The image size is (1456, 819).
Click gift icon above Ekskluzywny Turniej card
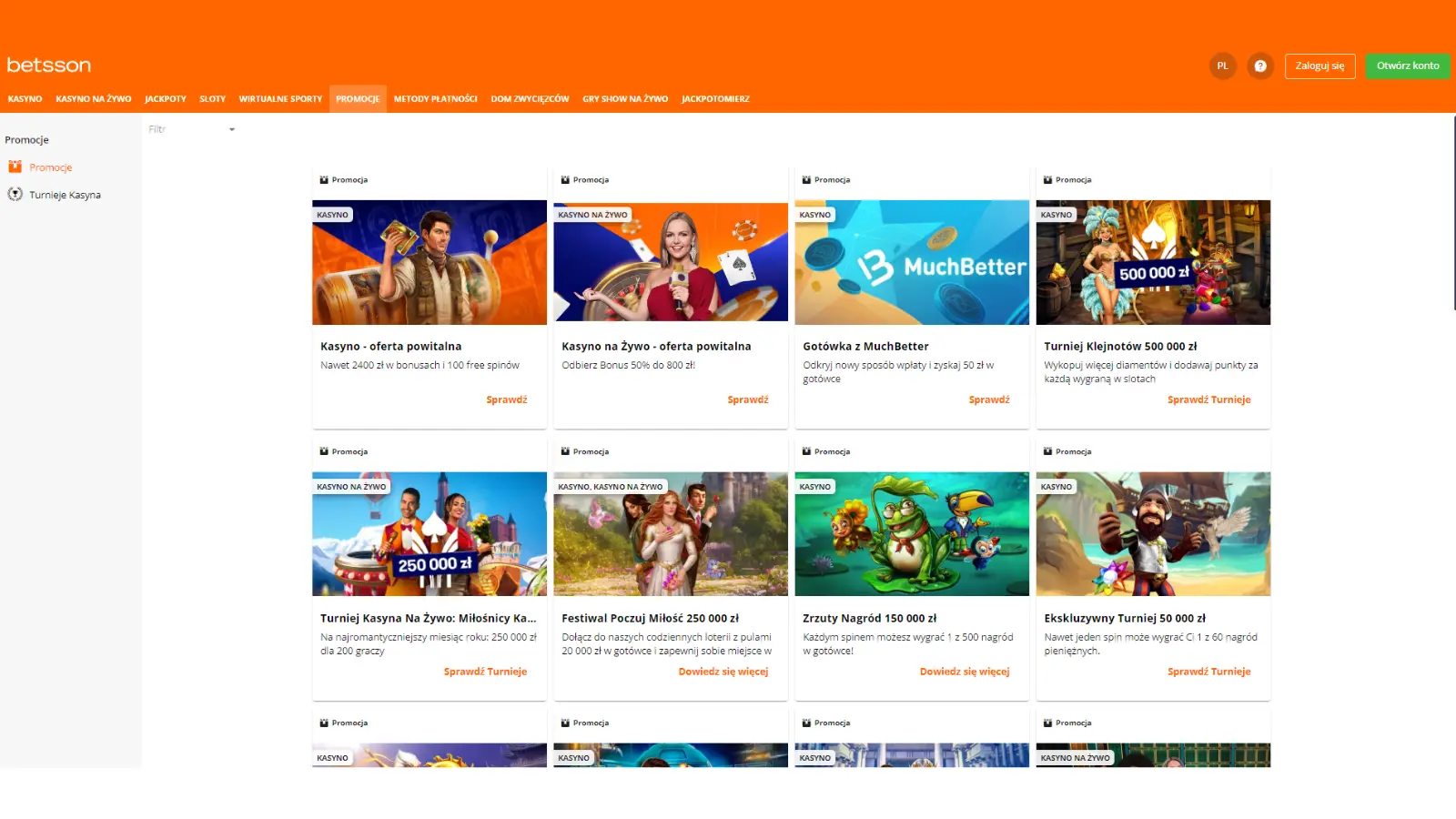(1047, 451)
